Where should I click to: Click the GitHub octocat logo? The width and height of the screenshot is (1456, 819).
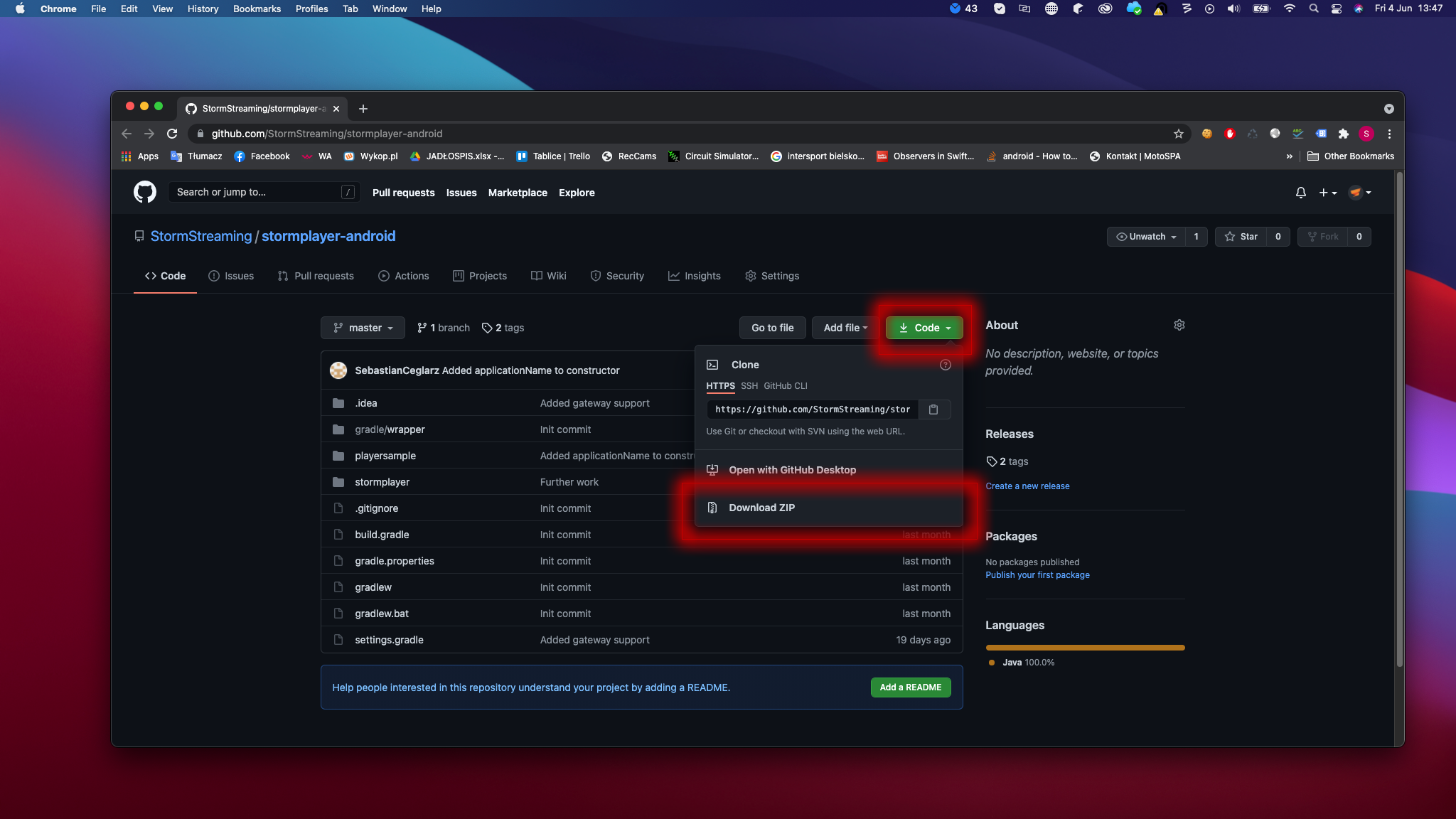click(145, 192)
